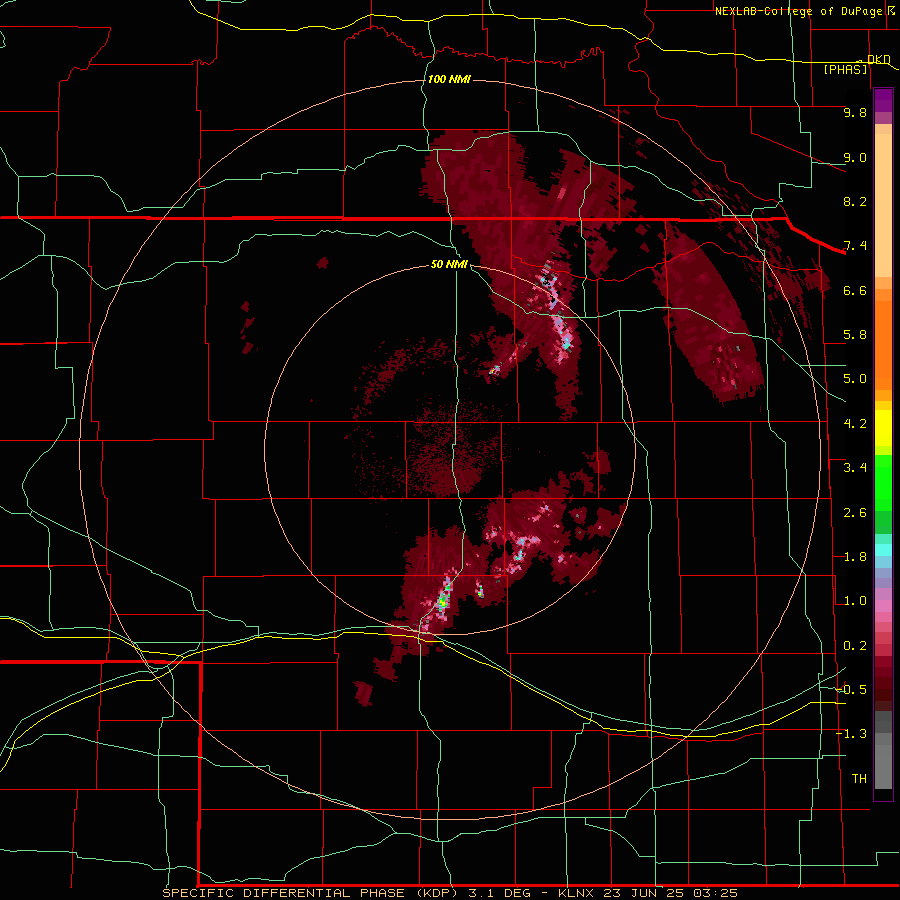Click the [PHAS] label above the color bar
Screen dimensions: 900x900
[845, 70]
